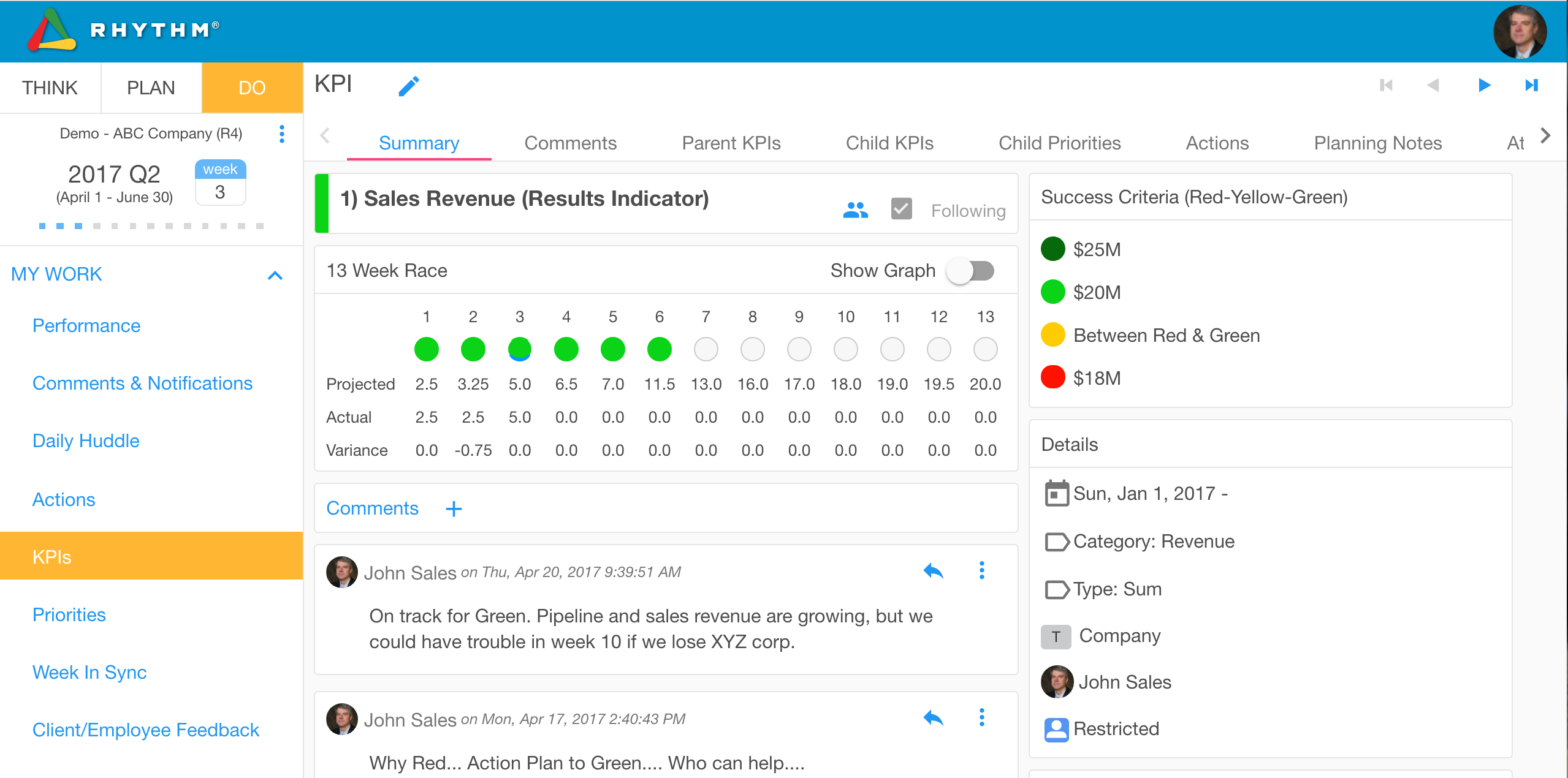1568x778 pixels.
Task: Reply to the Apr 17 comment
Action: 933,717
